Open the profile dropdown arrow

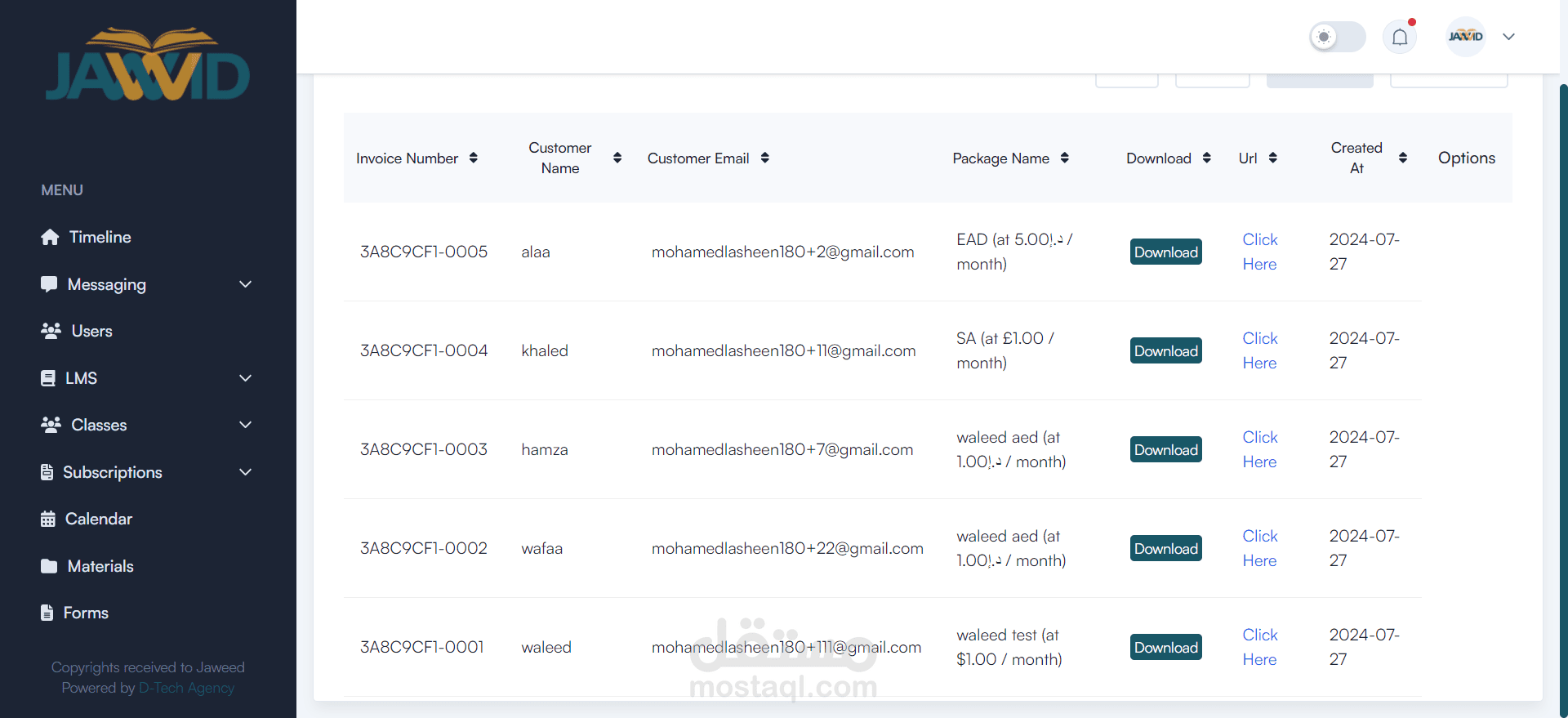coord(1508,37)
